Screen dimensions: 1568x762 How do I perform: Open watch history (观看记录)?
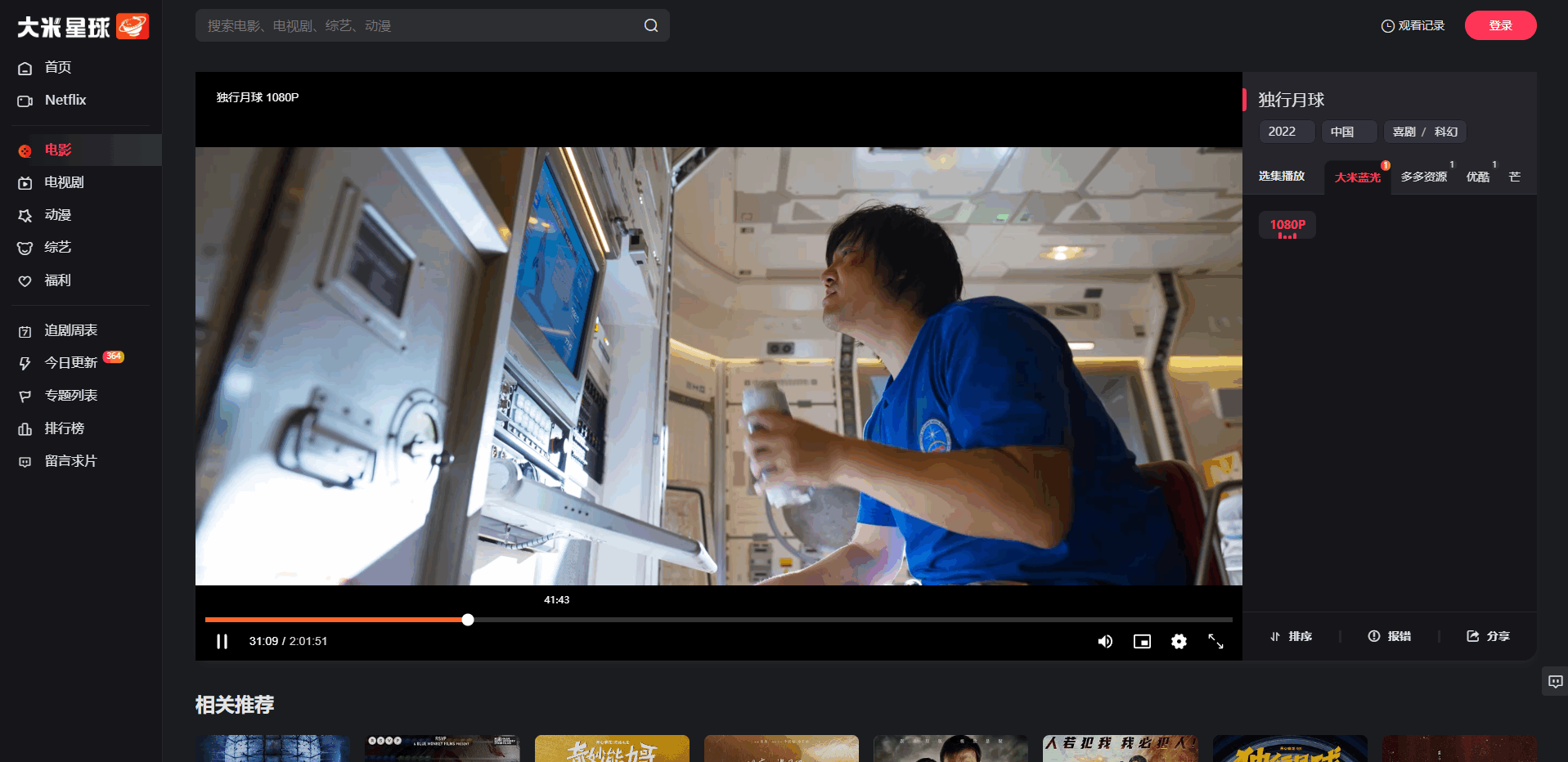tap(1413, 25)
